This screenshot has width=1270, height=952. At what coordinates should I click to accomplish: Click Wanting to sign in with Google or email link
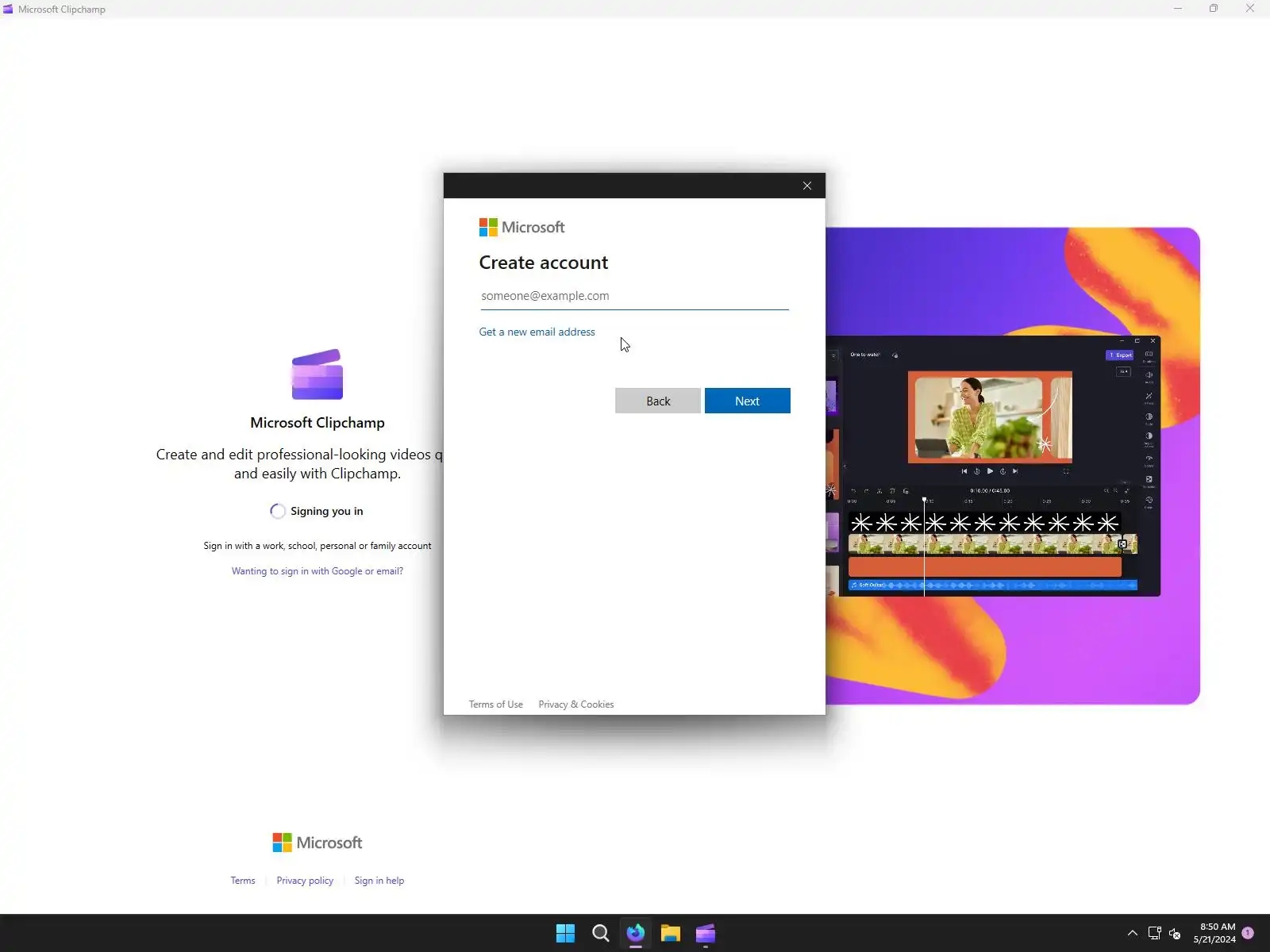pos(317,571)
